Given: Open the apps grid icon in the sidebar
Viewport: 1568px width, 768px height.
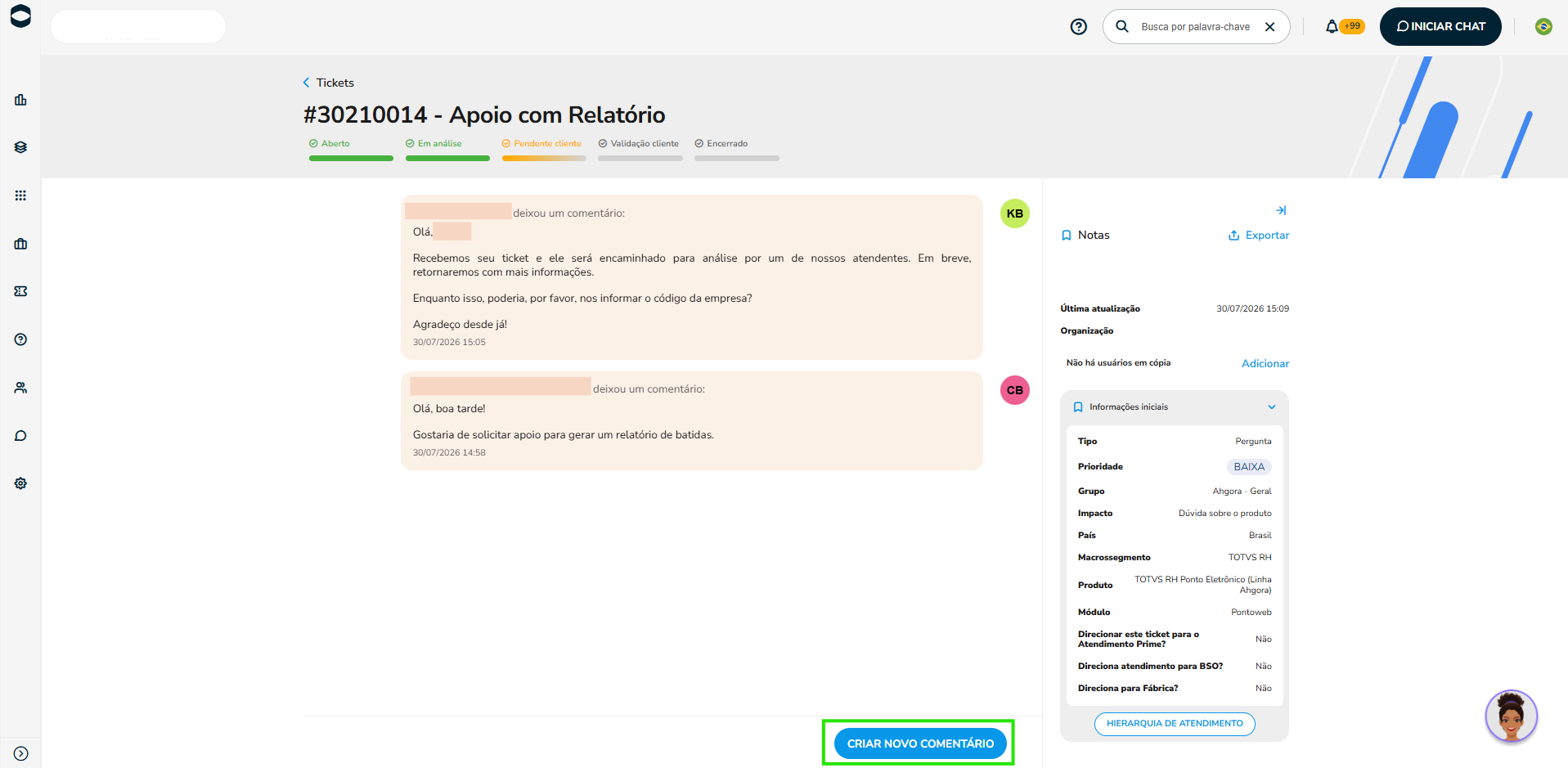Looking at the screenshot, I should pos(20,195).
